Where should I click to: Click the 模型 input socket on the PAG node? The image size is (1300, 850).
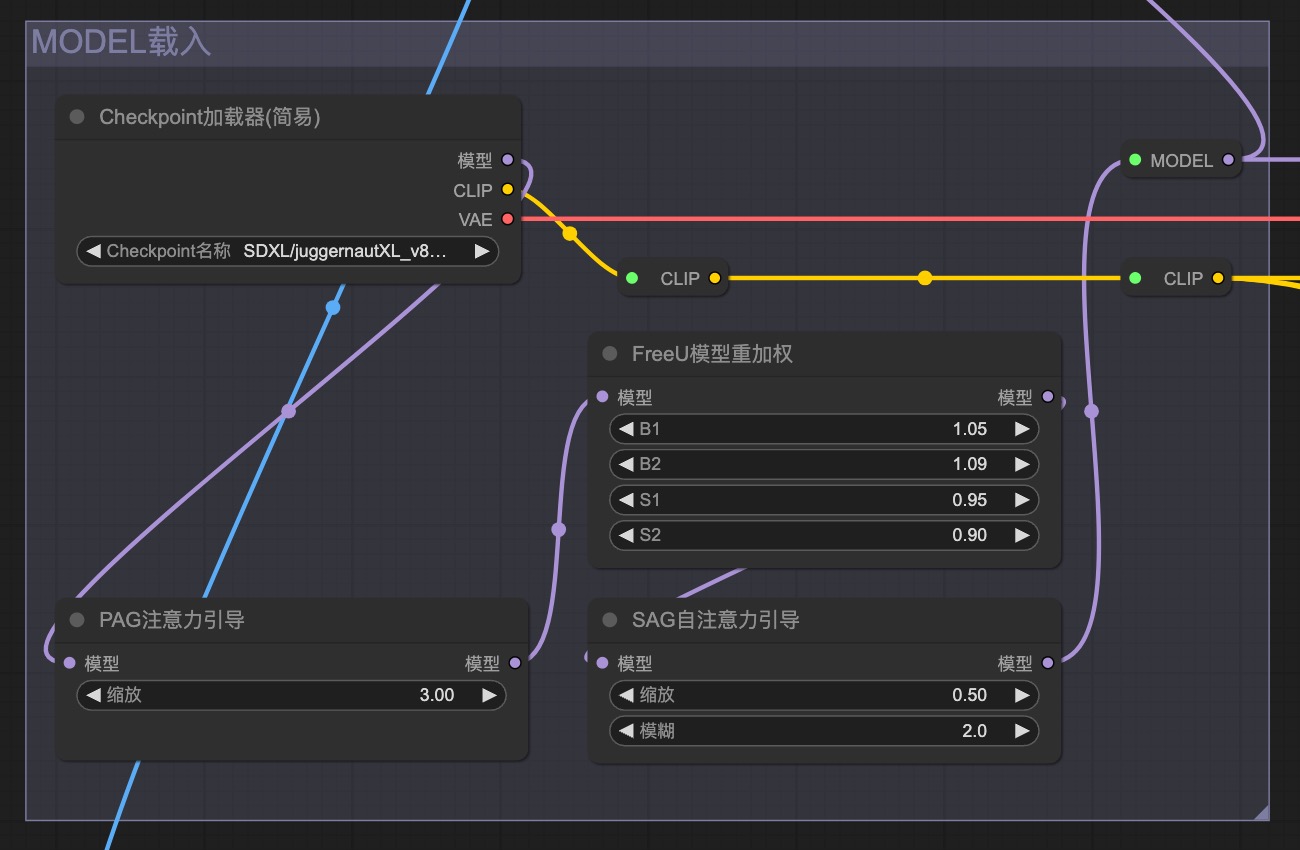68,663
